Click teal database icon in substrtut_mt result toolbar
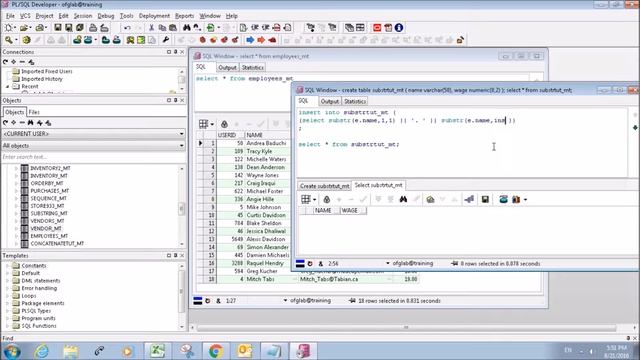This screenshot has height=360, width=640. (503, 200)
